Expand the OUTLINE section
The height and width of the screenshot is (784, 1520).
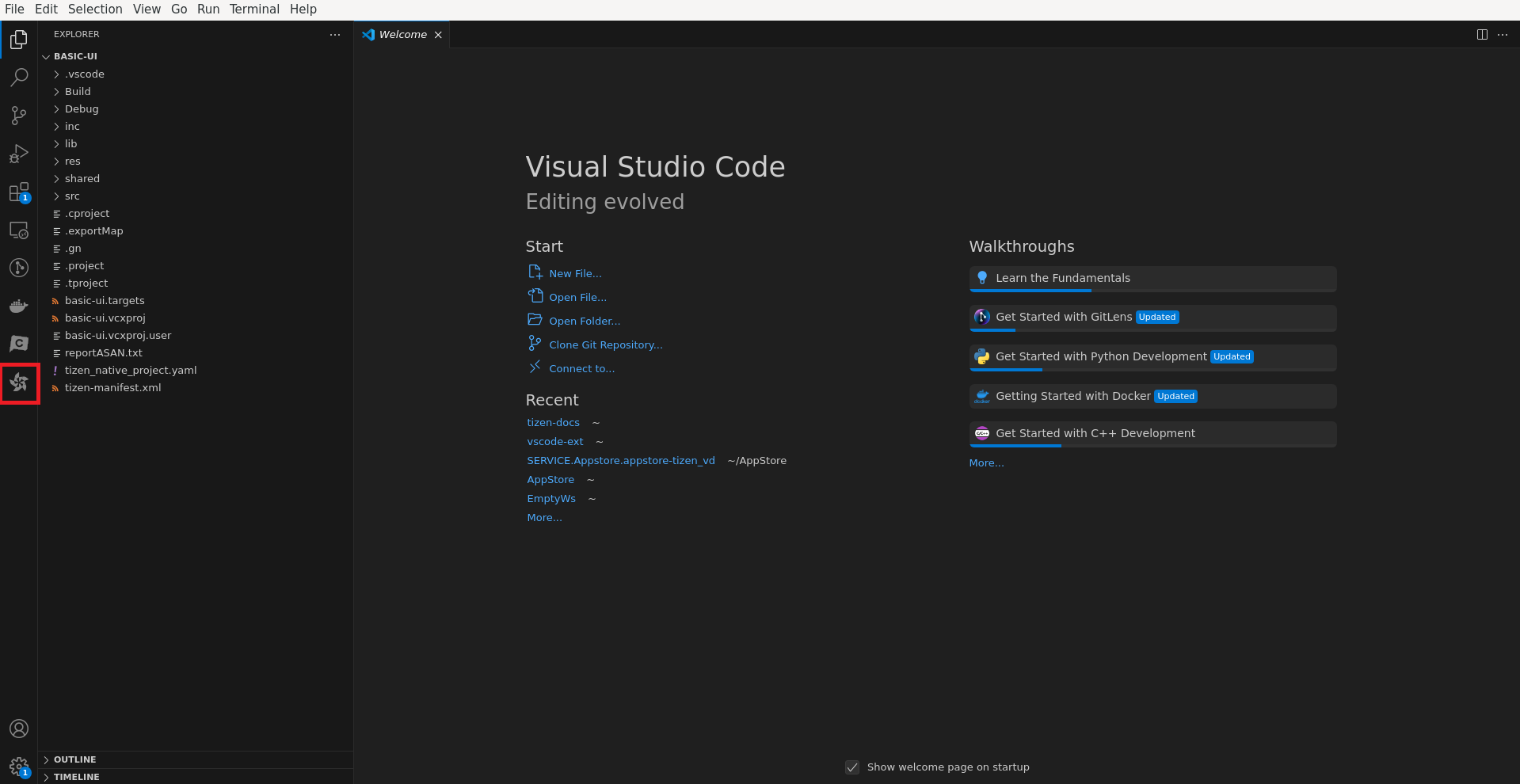pos(73,759)
